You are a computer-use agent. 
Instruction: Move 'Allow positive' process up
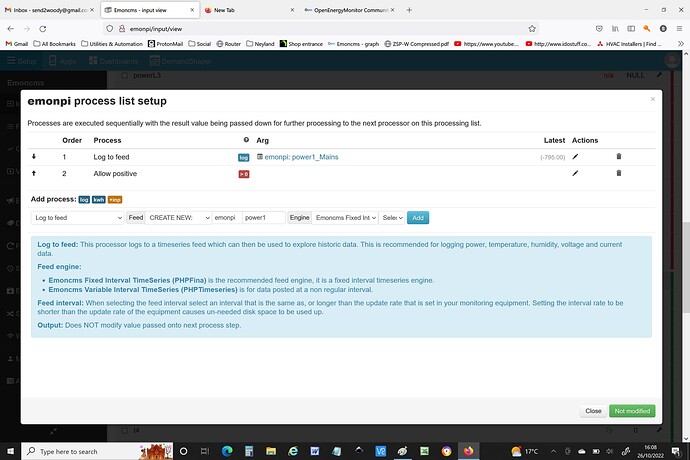pyautogui.click(x=33, y=173)
